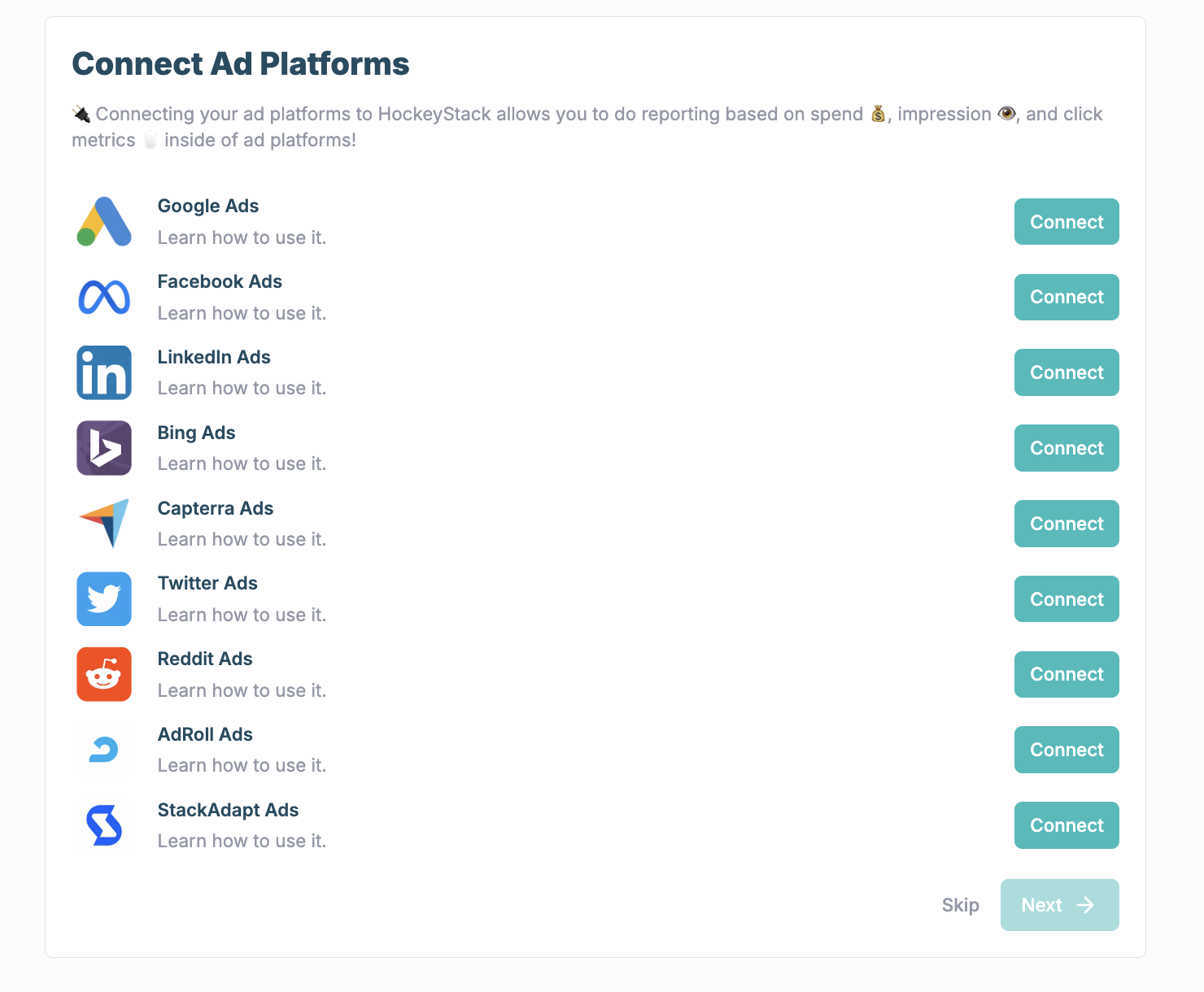Viewport: 1204px width, 992px height.
Task: Click the Google Ads logo icon
Action: pyautogui.click(x=104, y=222)
